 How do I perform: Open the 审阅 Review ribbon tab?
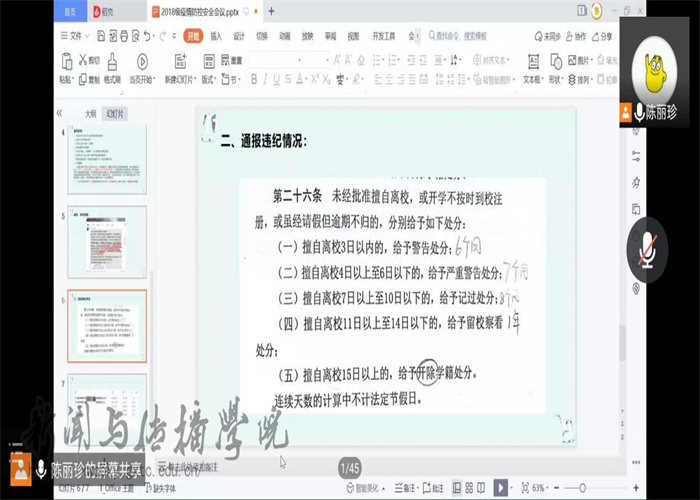(330, 36)
